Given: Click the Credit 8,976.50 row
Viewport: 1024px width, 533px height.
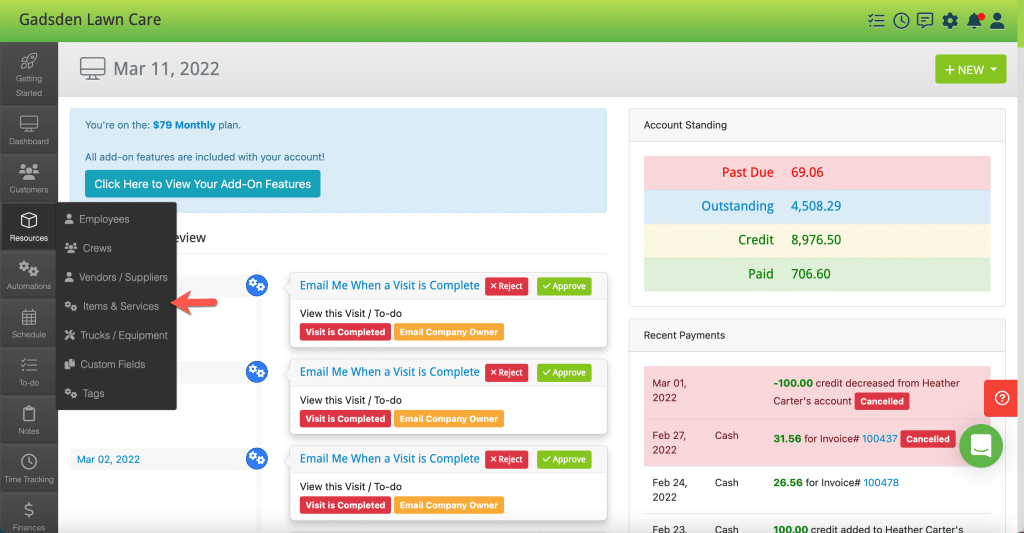Looking at the screenshot, I should (x=817, y=240).
